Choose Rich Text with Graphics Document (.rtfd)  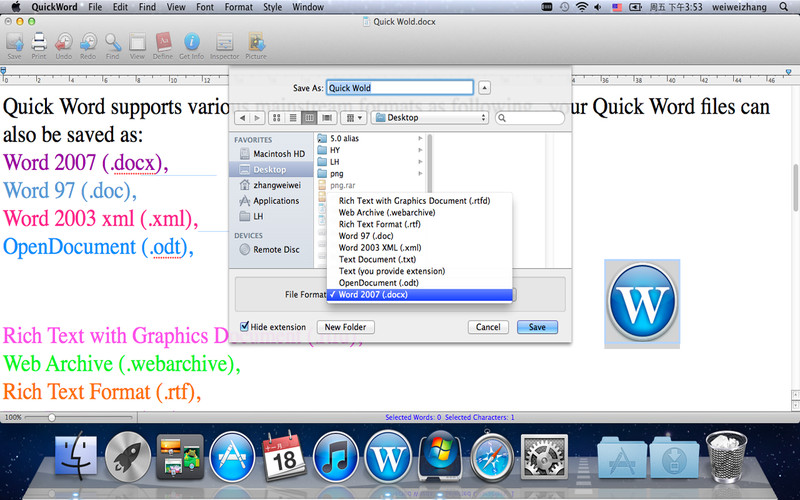coord(419,201)
